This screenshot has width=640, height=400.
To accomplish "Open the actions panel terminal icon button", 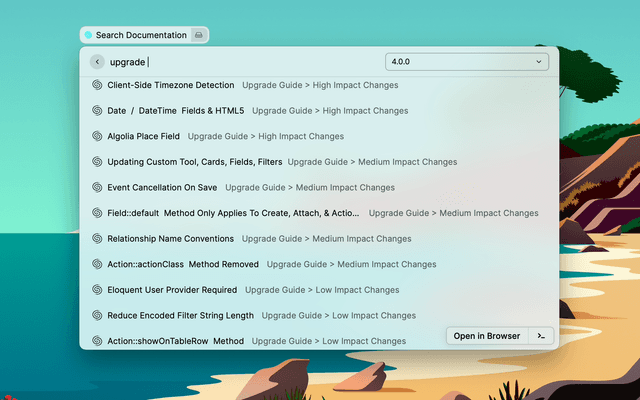I will [x=540, y=336].
